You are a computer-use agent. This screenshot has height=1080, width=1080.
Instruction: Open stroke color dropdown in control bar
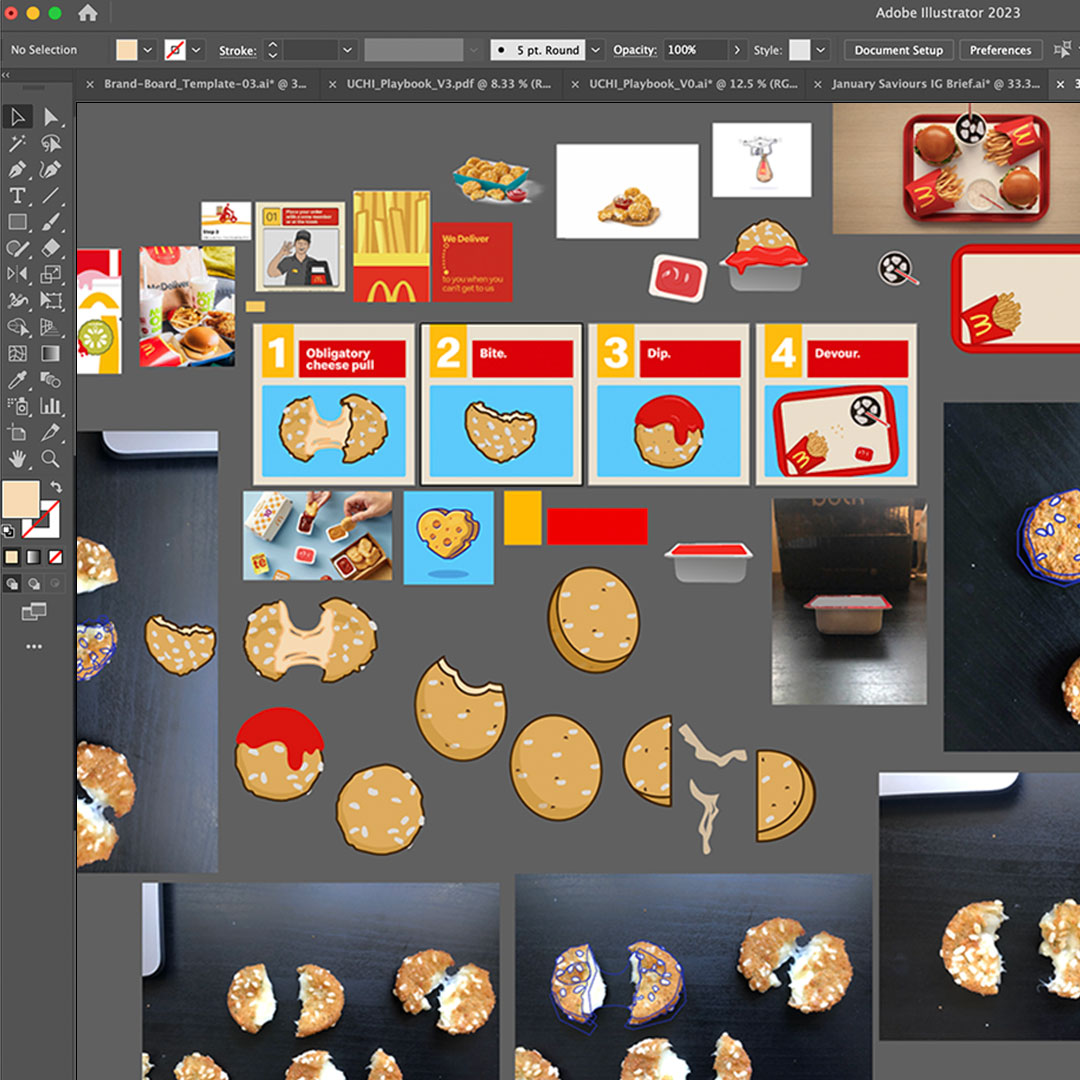click(x=196, y=50)
